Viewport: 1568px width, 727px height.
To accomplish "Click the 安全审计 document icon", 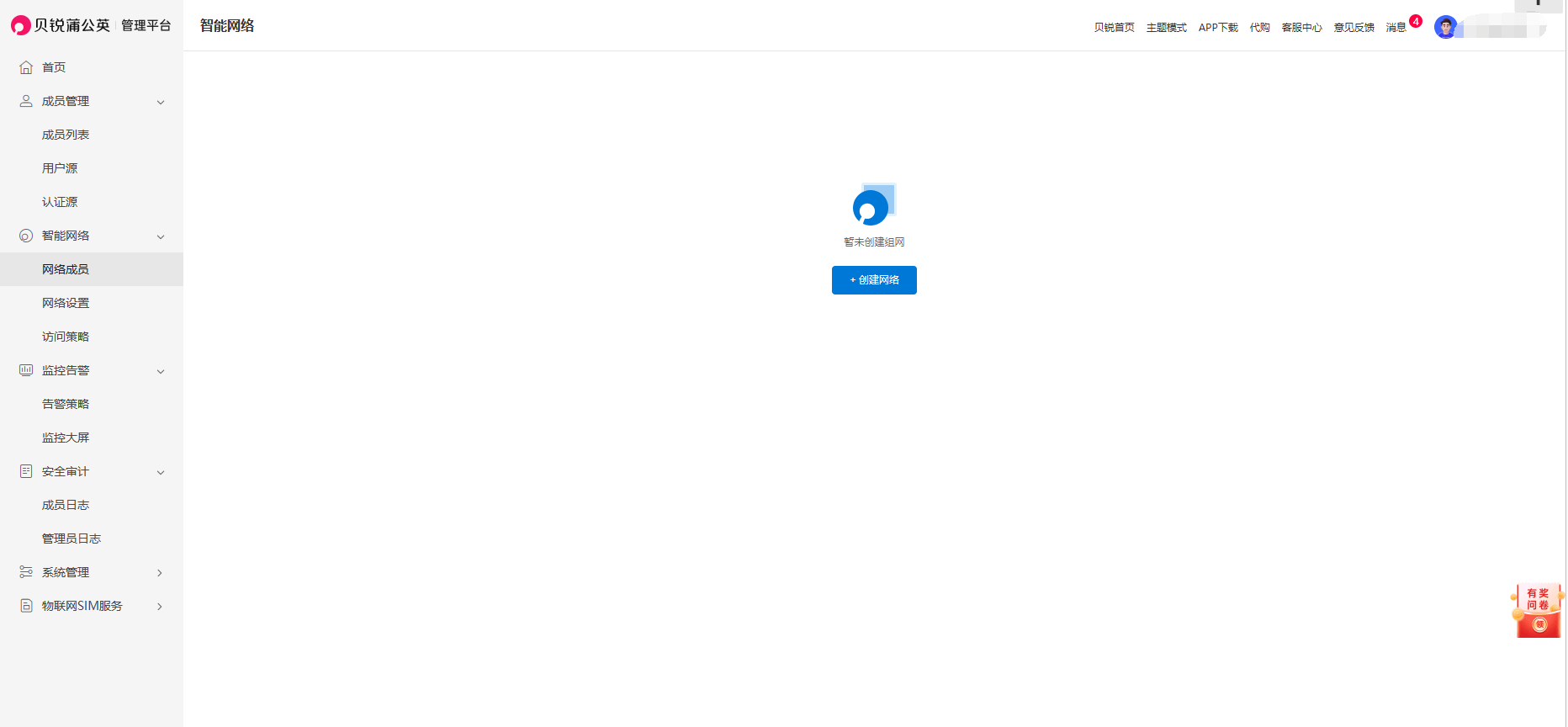I will [26, 471].
